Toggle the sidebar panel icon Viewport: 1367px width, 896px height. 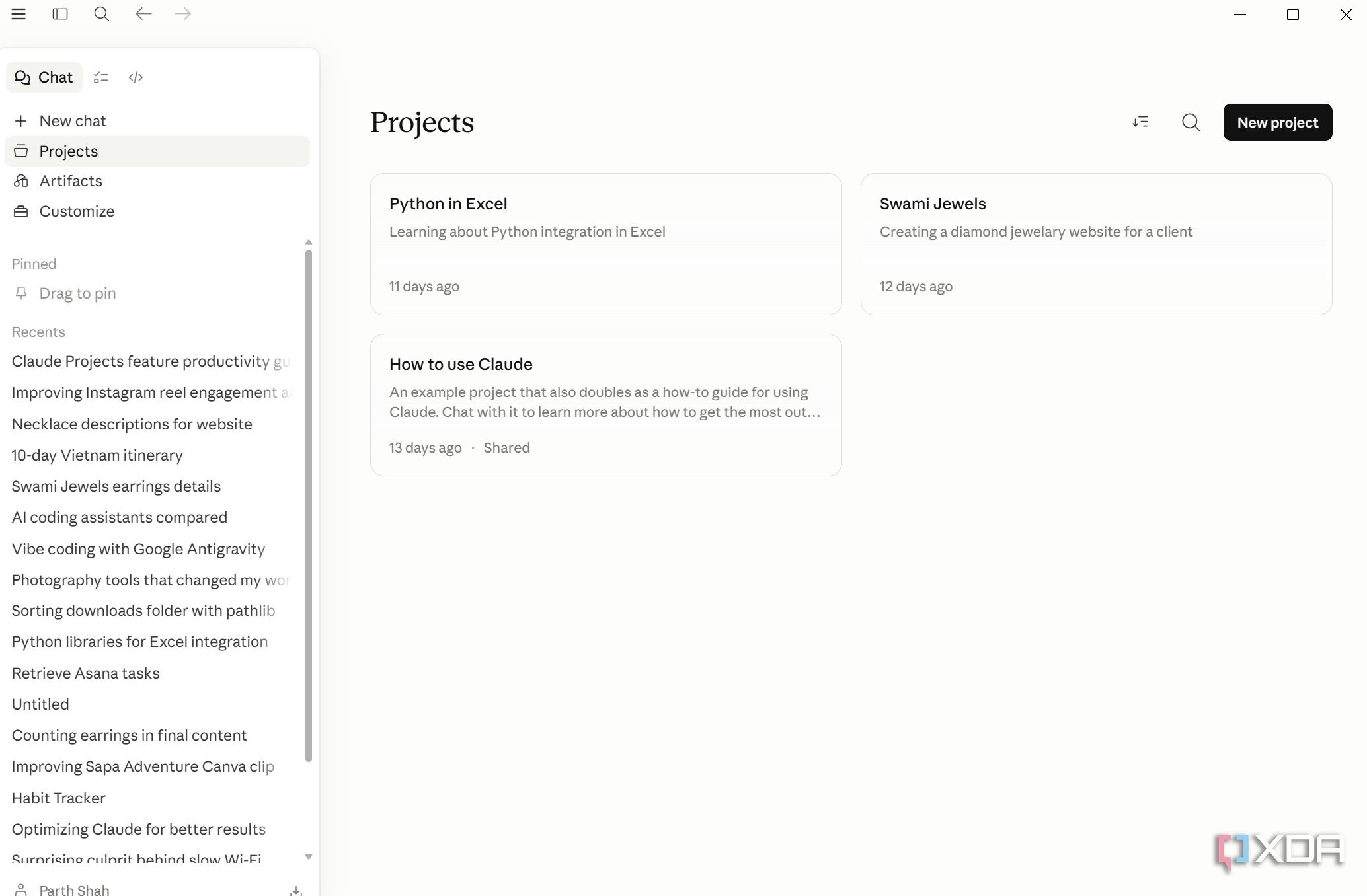click(60, 14)
